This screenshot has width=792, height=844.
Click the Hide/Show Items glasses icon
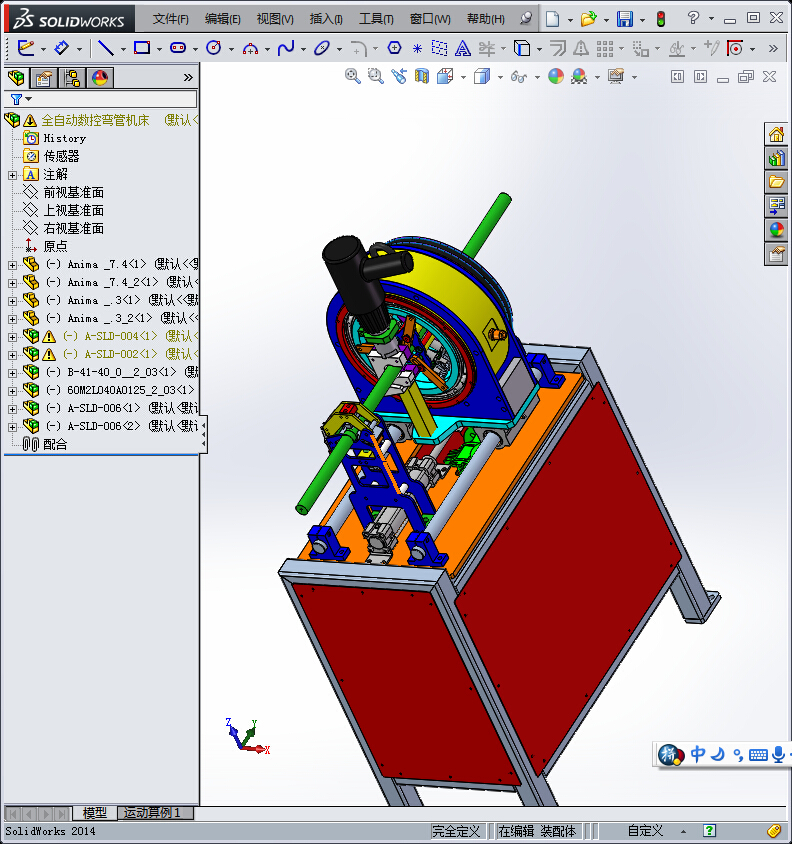(x=518, y=77)
